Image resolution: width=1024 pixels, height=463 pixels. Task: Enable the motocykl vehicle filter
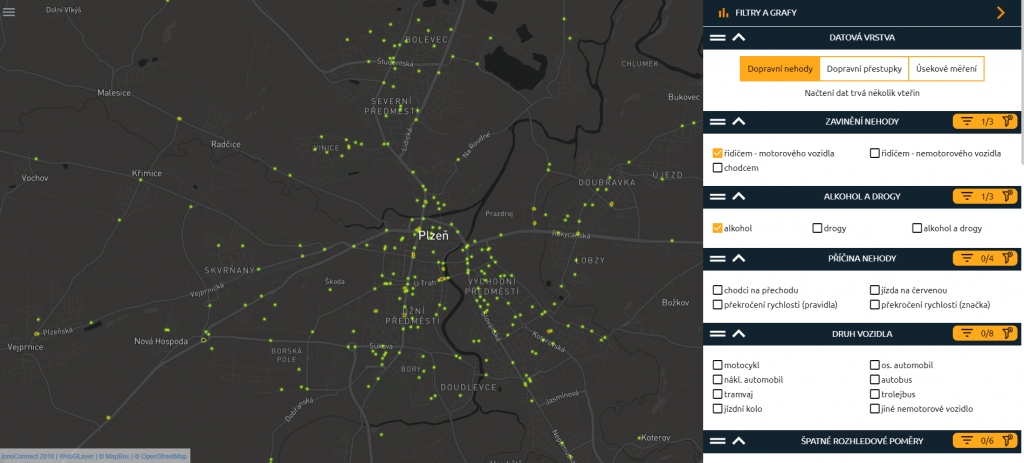point(718,365)
